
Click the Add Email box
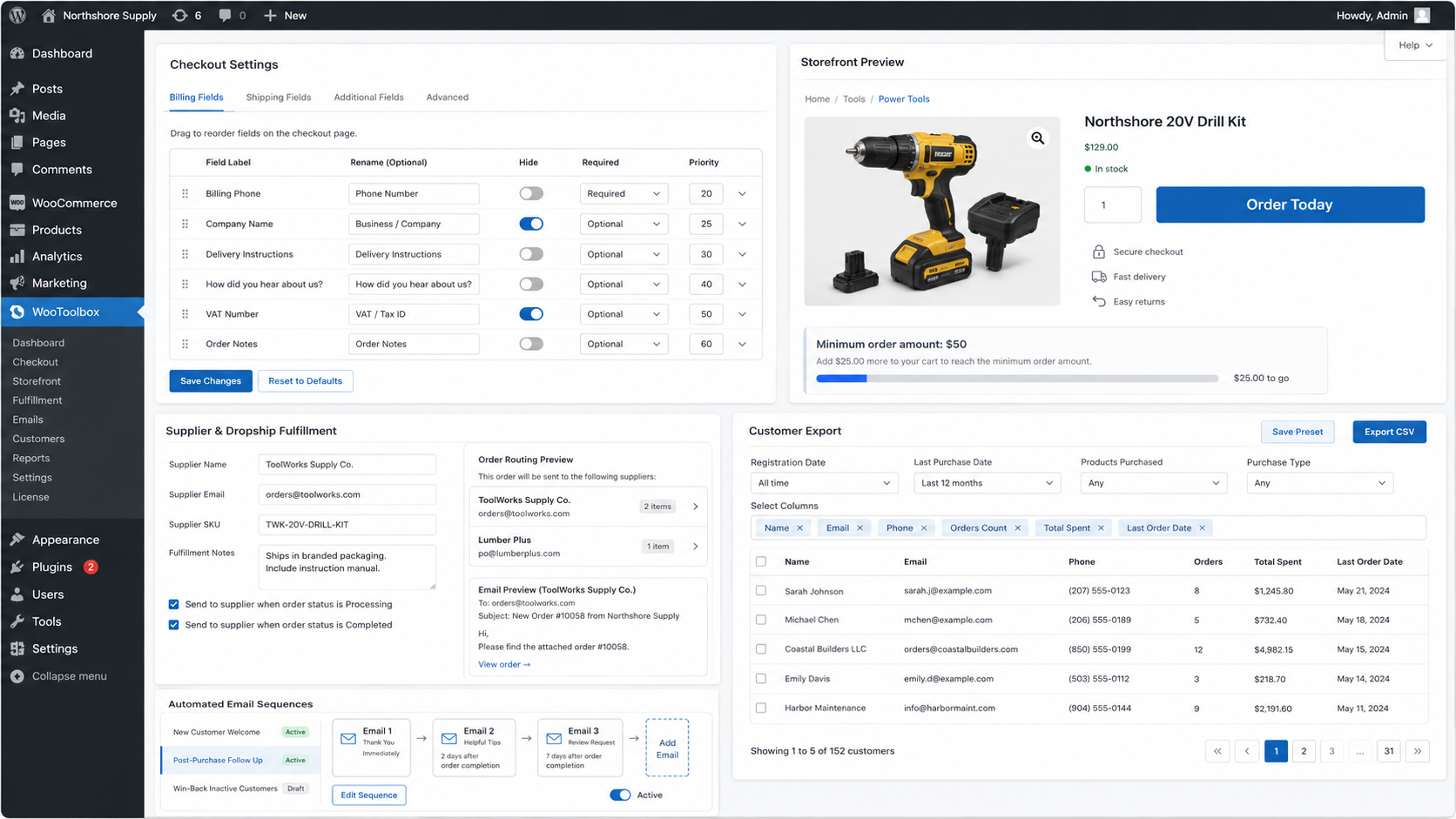pos(667,748)
